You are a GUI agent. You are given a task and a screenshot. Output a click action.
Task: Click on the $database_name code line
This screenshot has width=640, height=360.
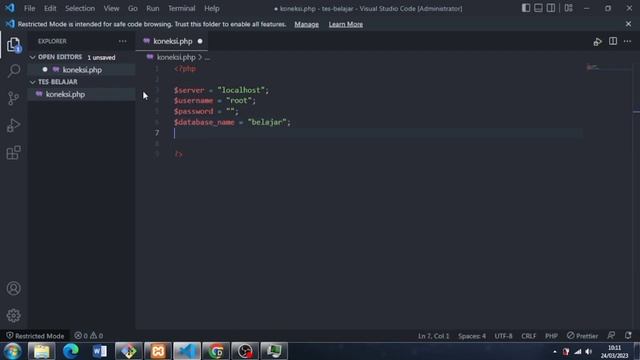232,122
